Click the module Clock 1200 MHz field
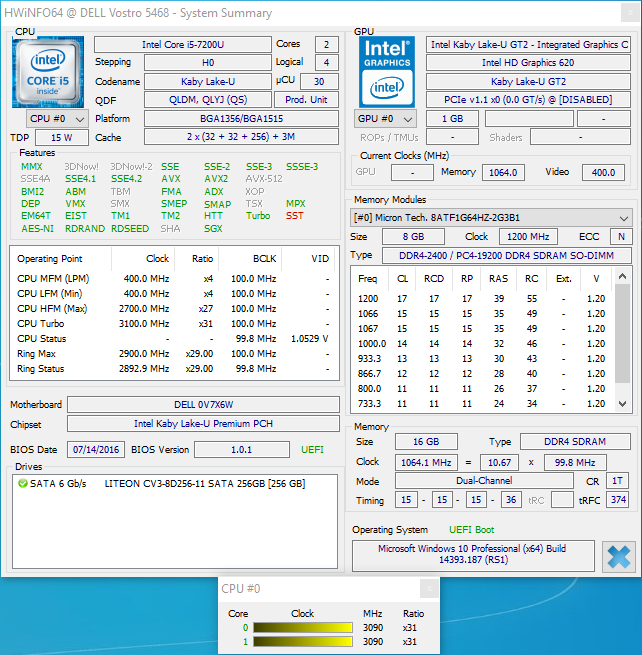This screenshot has height=655, width=642. (528, 237)
